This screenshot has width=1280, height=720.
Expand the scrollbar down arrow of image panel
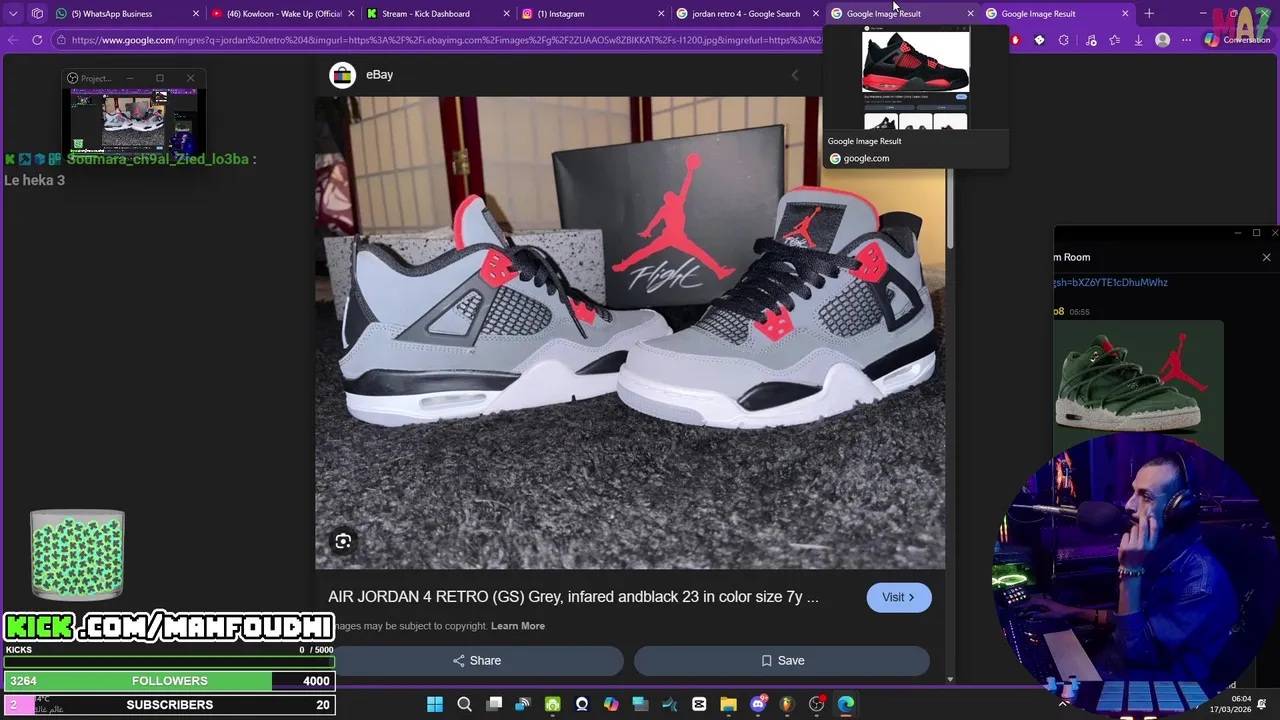coord(950,679)
